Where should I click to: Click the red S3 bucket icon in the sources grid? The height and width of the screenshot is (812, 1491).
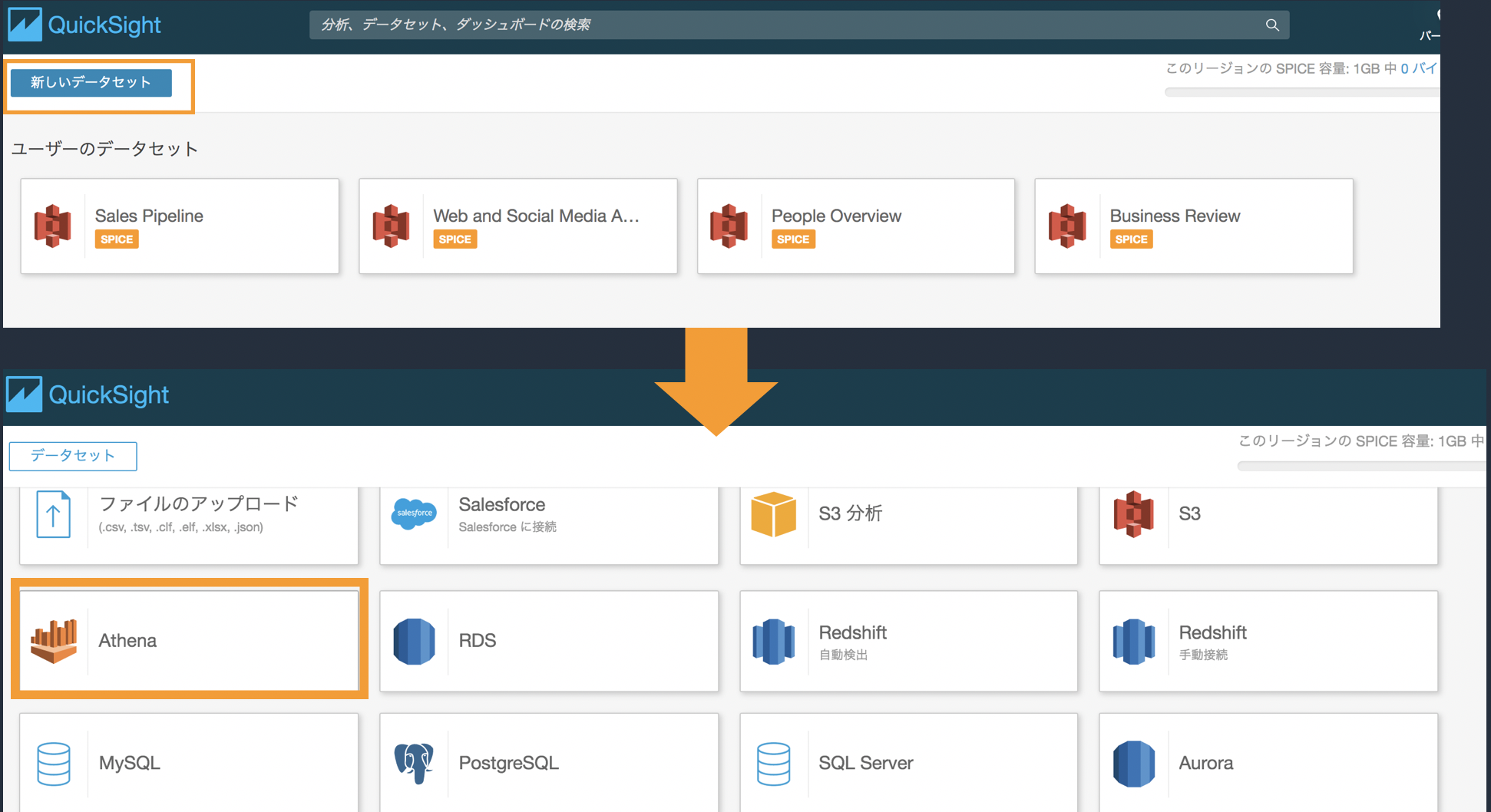(x=1134, y=514)
